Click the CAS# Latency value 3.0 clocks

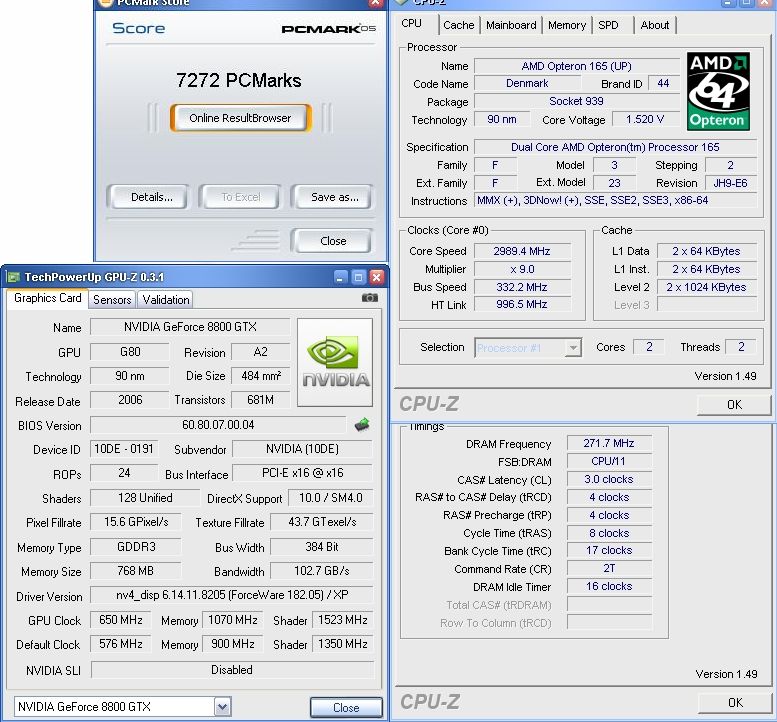tap(609, 479)
